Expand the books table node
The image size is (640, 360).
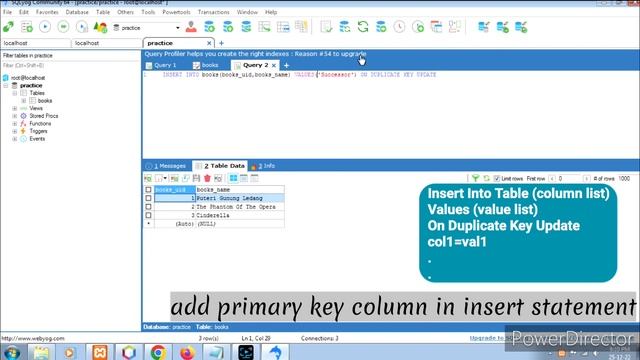point(23,101)
